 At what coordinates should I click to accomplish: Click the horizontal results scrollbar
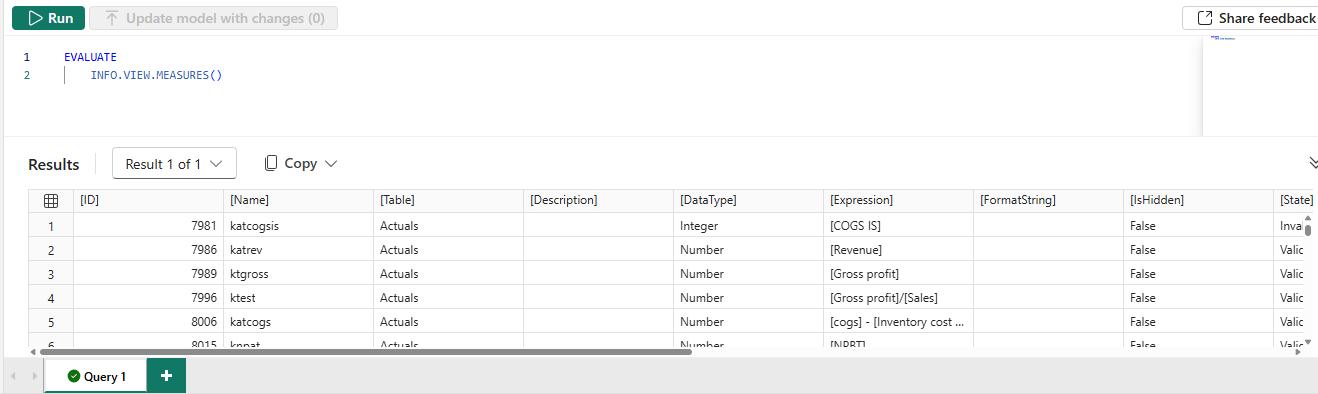[366, 352]
